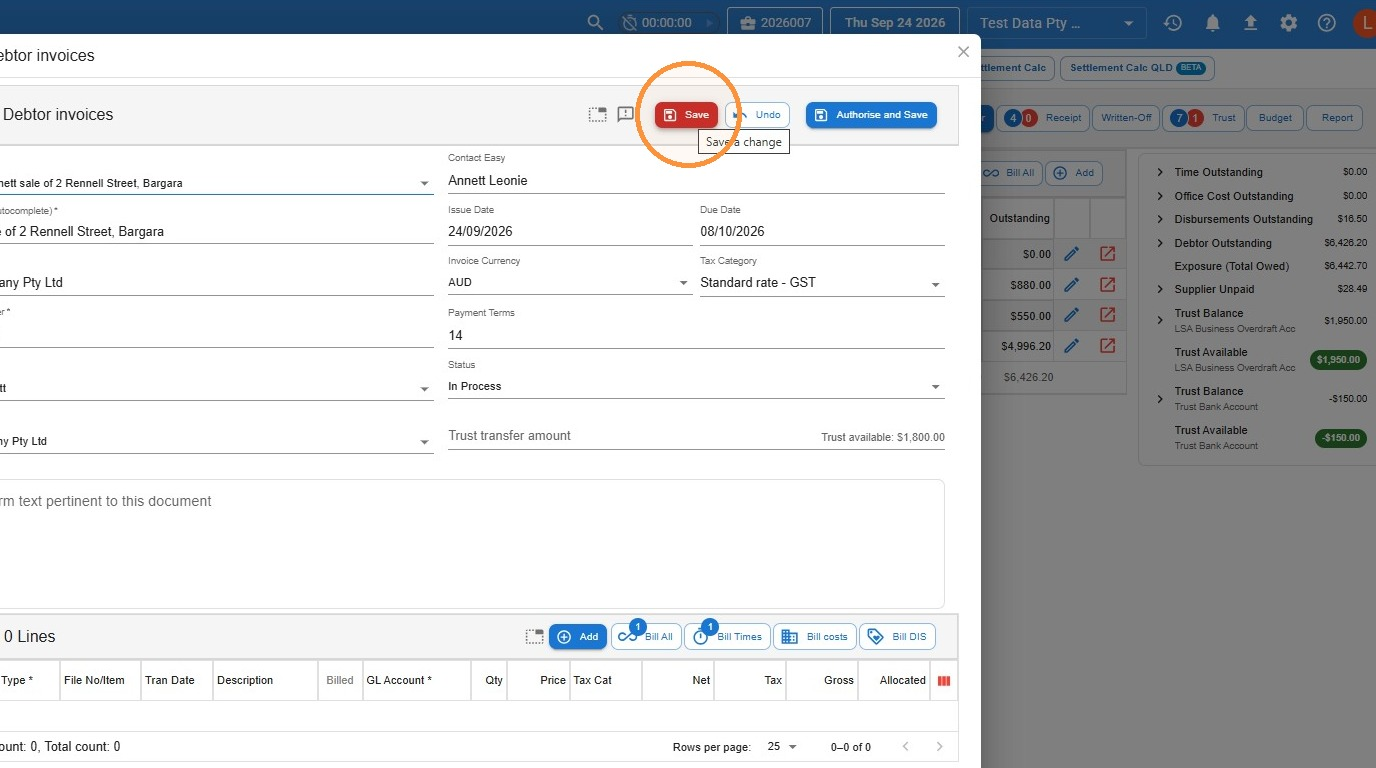The width and height of the screenshot is (1376, 768).
Task: Add a new invoice line
Action: point(578,637)
